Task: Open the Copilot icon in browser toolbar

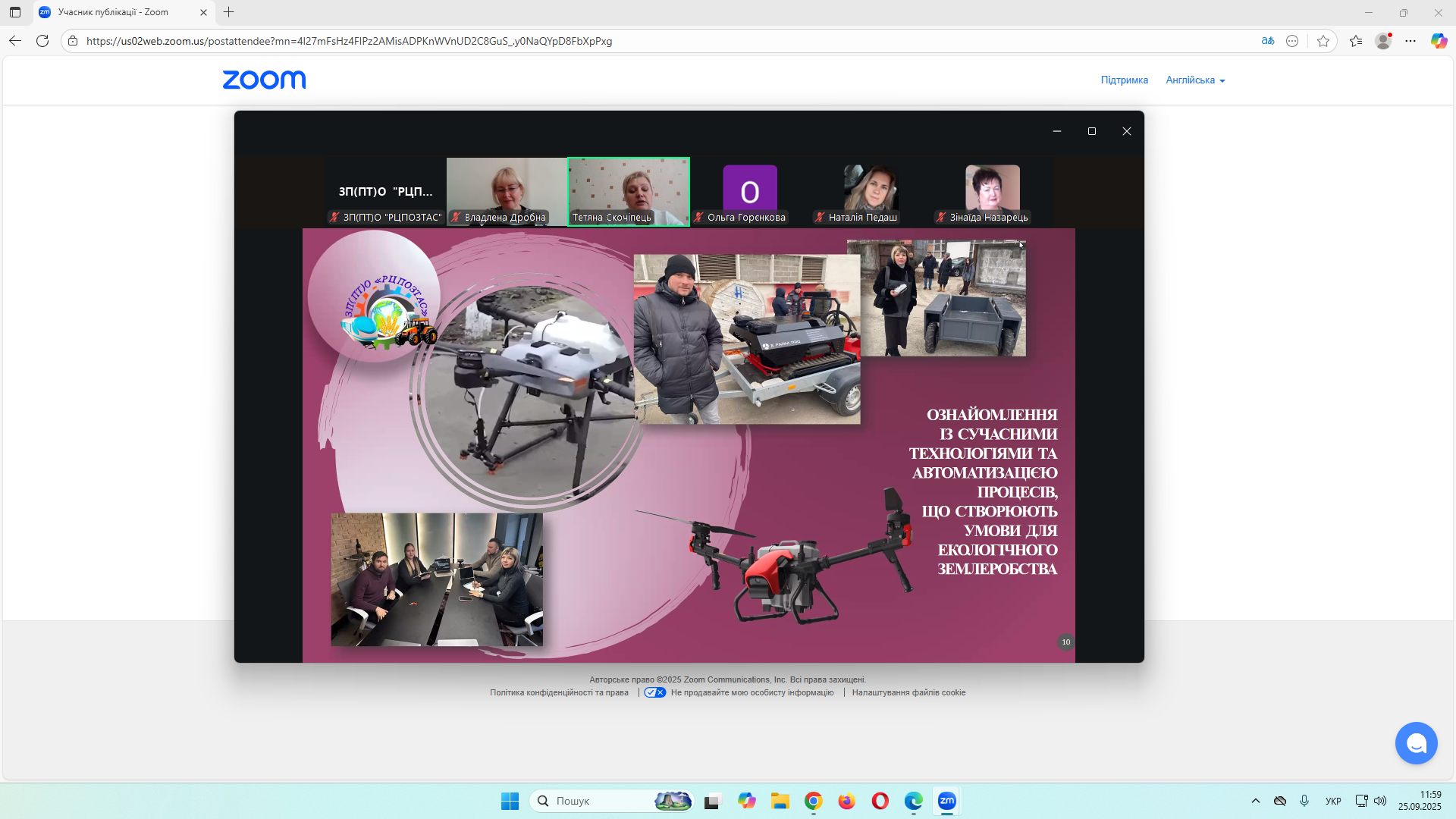Action: 1438,41
